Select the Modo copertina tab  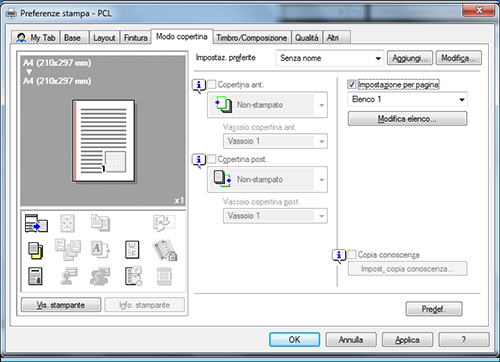182,36
